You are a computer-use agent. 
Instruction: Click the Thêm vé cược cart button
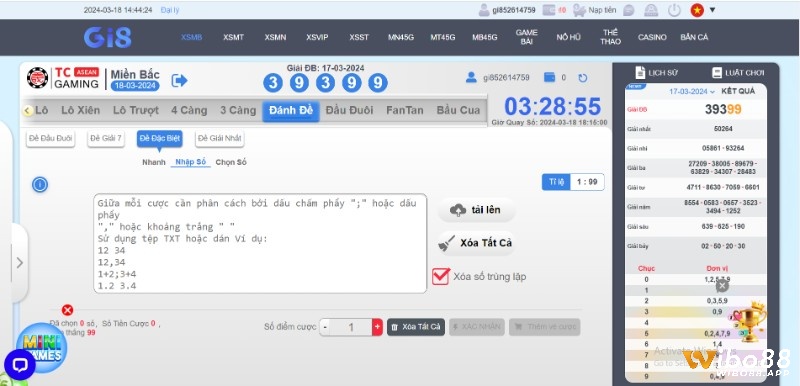(544, 327)
